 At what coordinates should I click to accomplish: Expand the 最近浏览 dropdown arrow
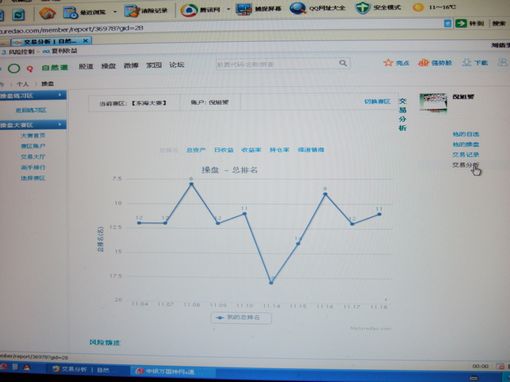[115, 12]
